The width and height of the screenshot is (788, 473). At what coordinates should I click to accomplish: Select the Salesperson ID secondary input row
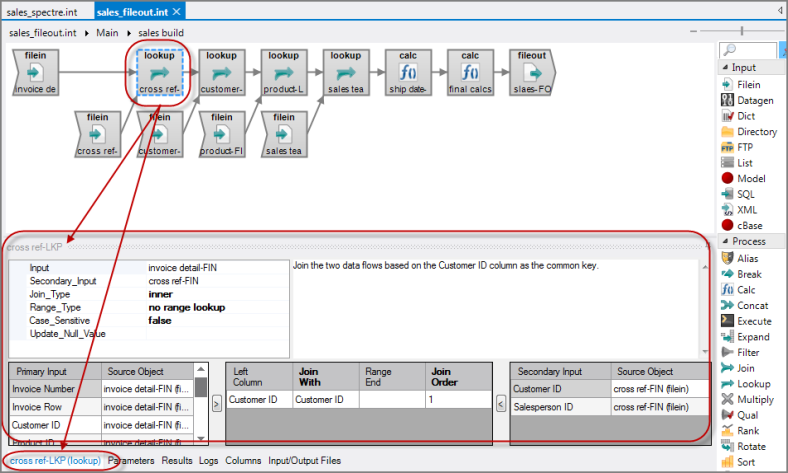coord(610,407)
